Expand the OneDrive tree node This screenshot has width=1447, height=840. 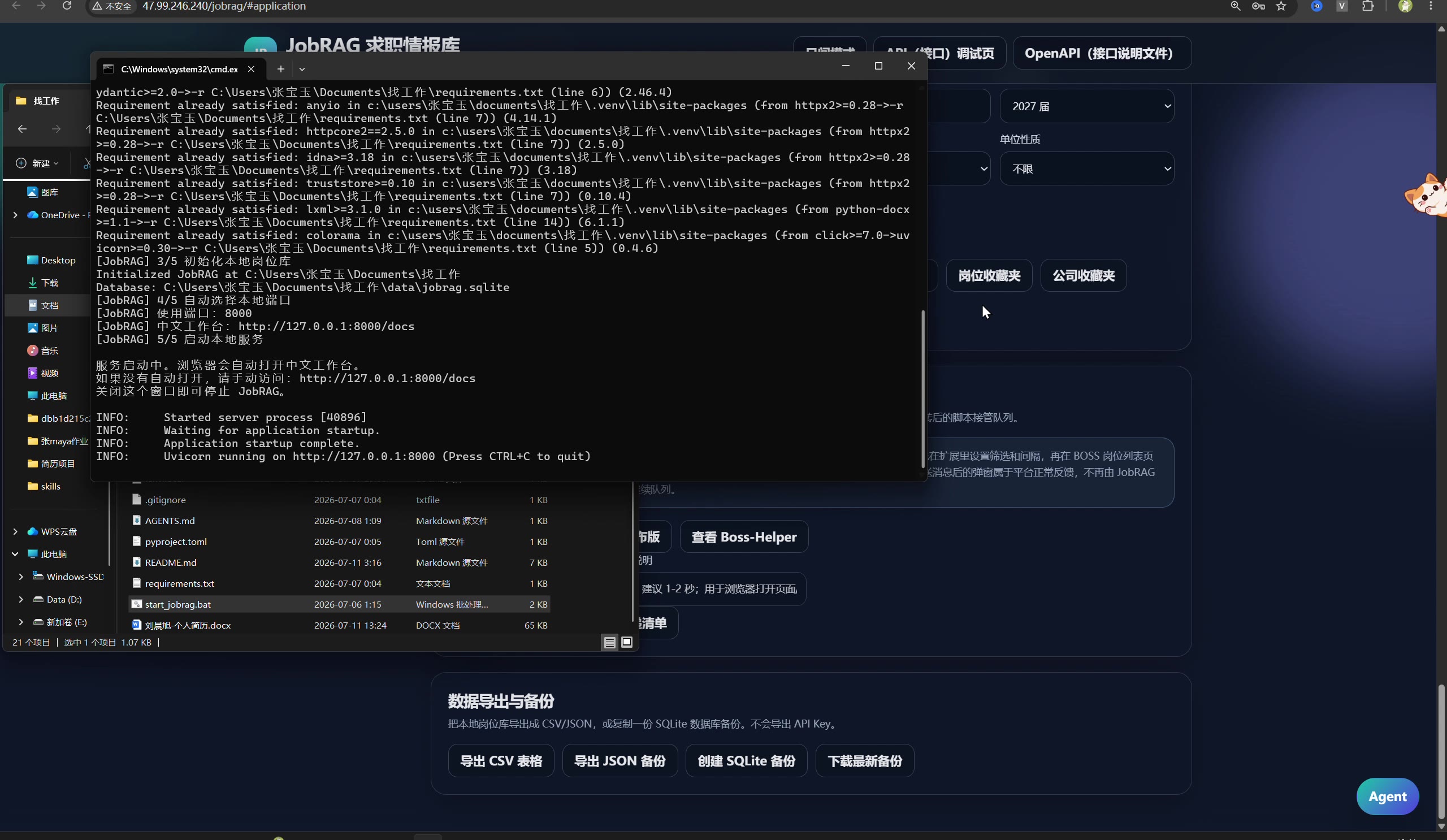point(15,215)
